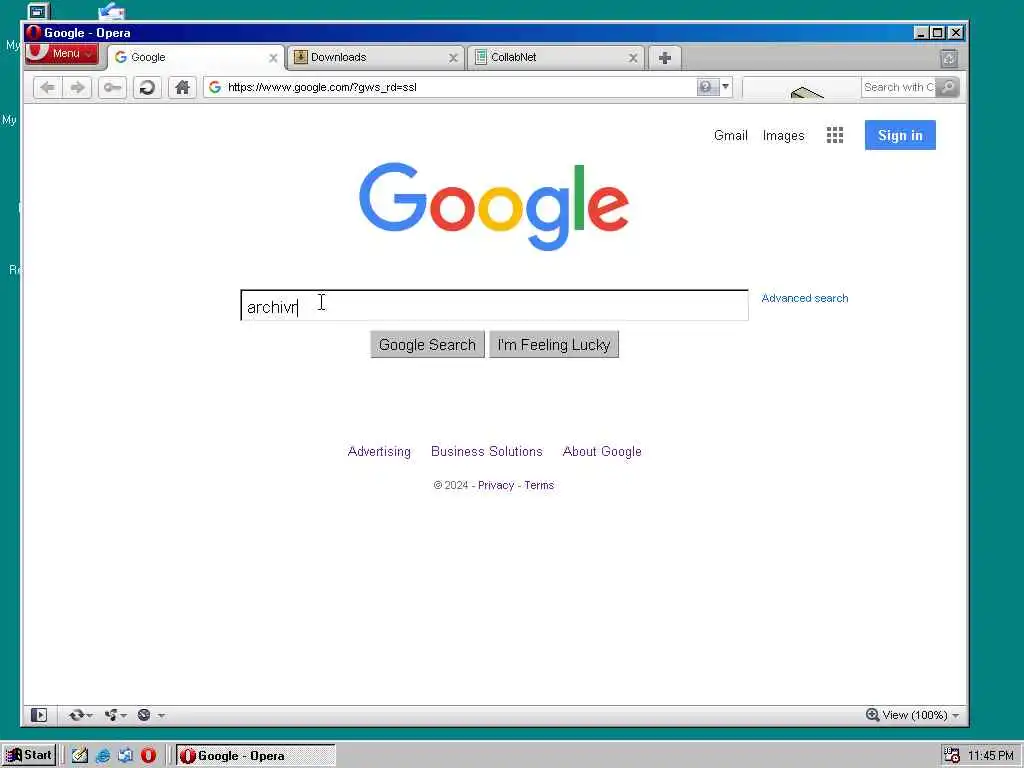
Task: Go forward with the forward arrow
Action: click(77, 87)
